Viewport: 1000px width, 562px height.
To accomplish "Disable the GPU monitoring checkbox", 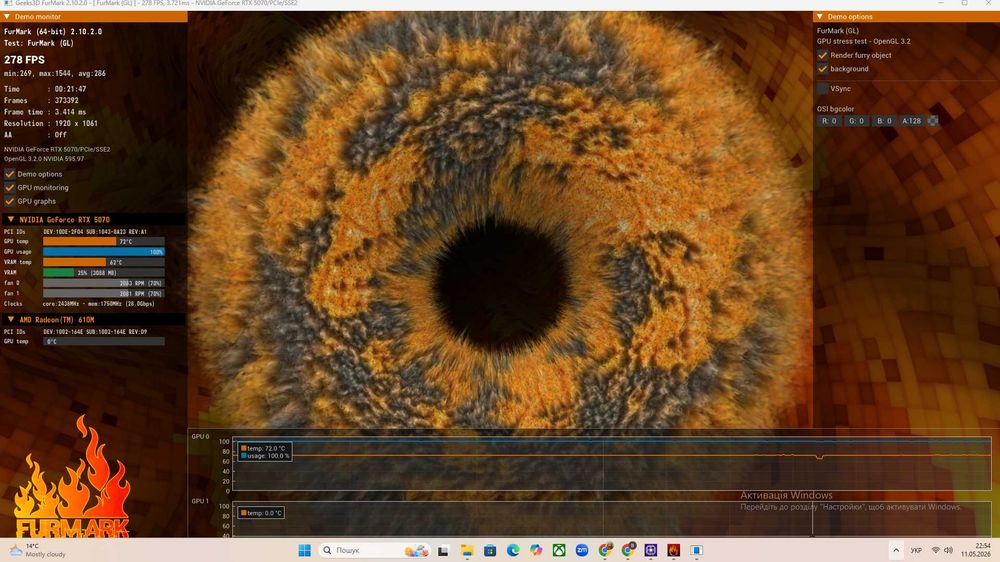I will [x=10, y=188].
